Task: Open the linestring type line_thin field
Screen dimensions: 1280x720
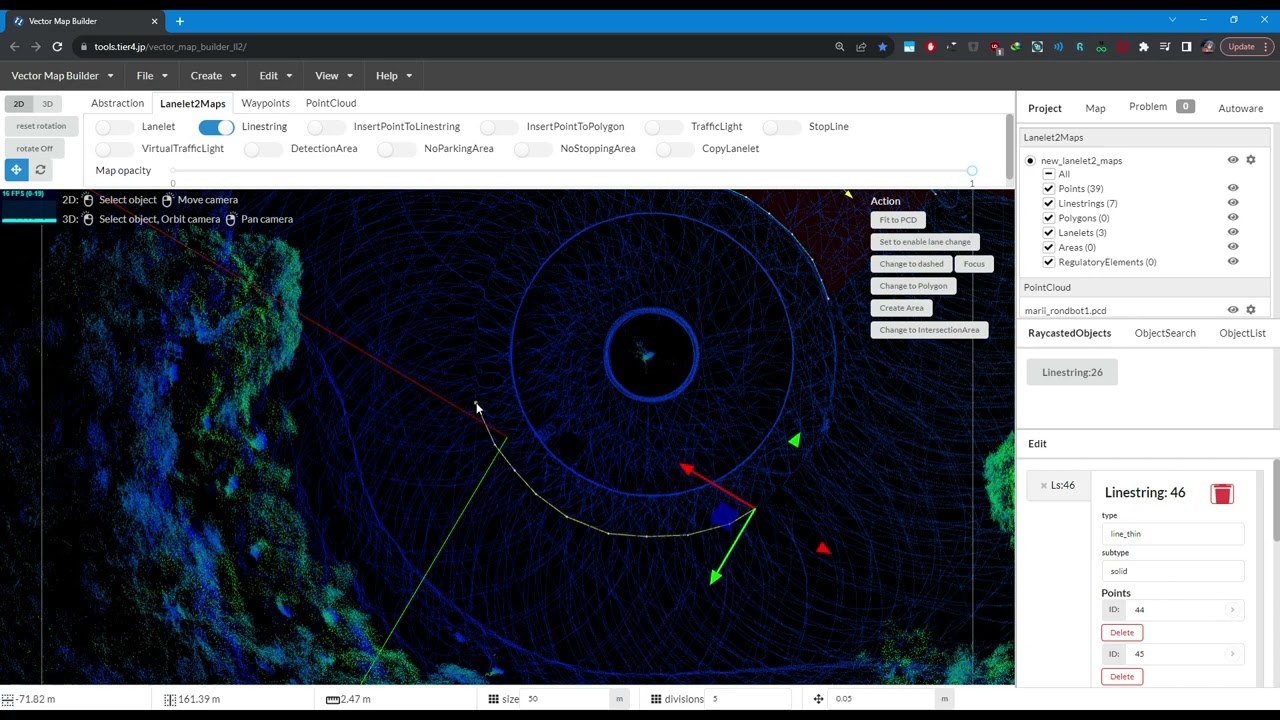Action: [1173, 534]
